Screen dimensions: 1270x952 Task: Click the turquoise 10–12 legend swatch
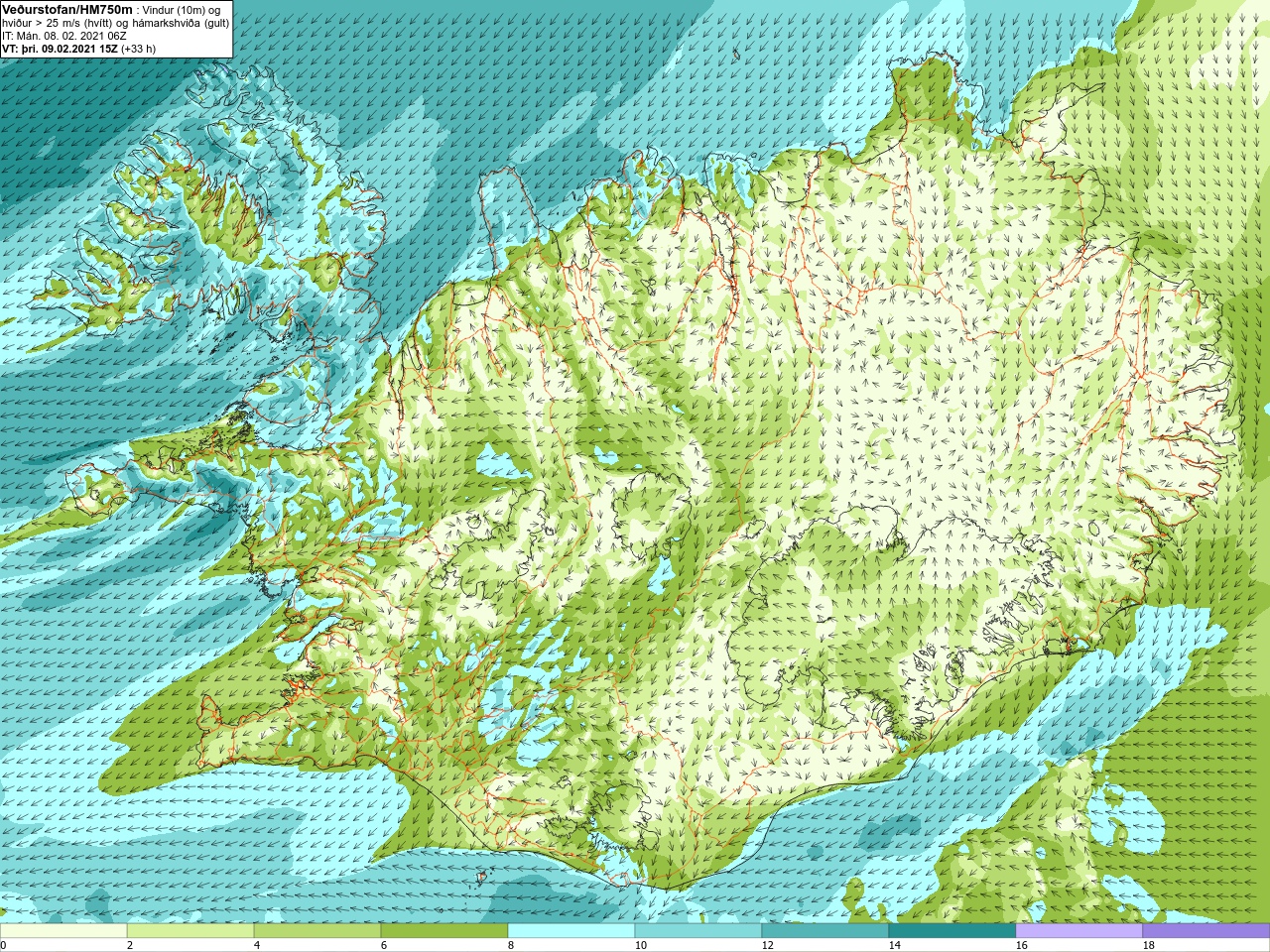coord(698,931)
